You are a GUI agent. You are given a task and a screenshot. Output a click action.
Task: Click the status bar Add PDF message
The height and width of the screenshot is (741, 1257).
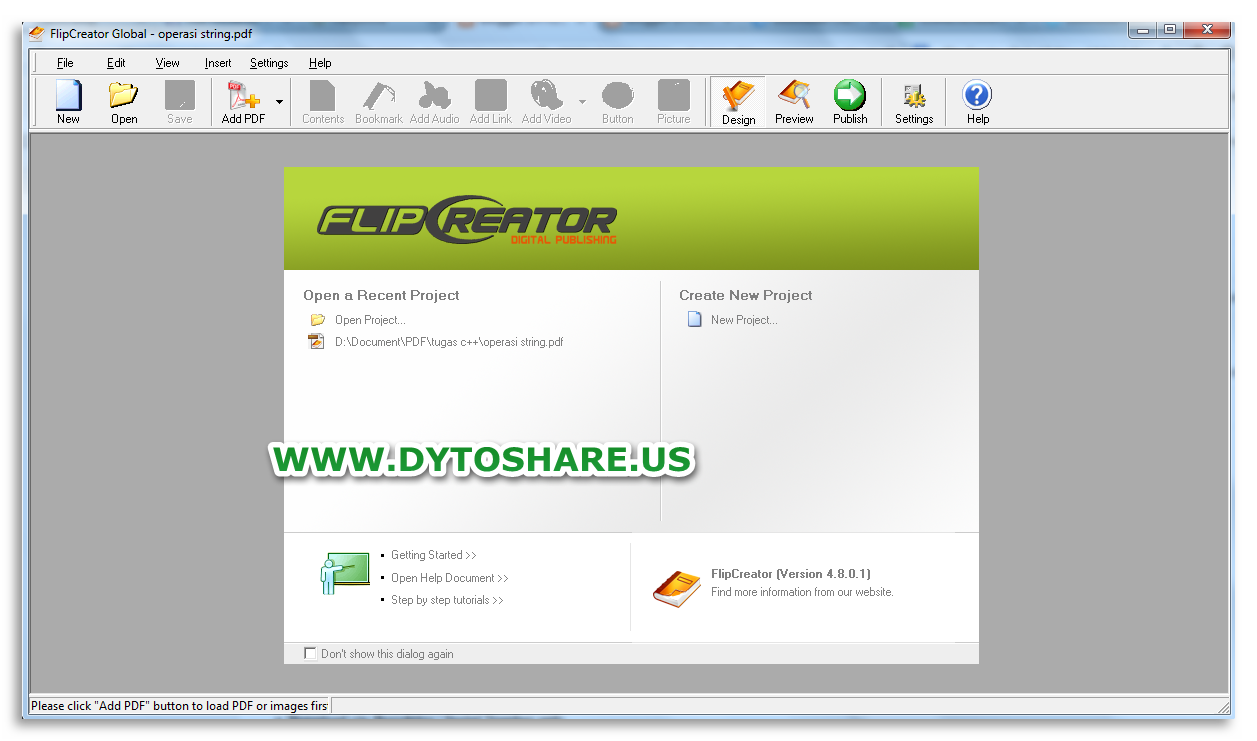click(x=179, y=706)
